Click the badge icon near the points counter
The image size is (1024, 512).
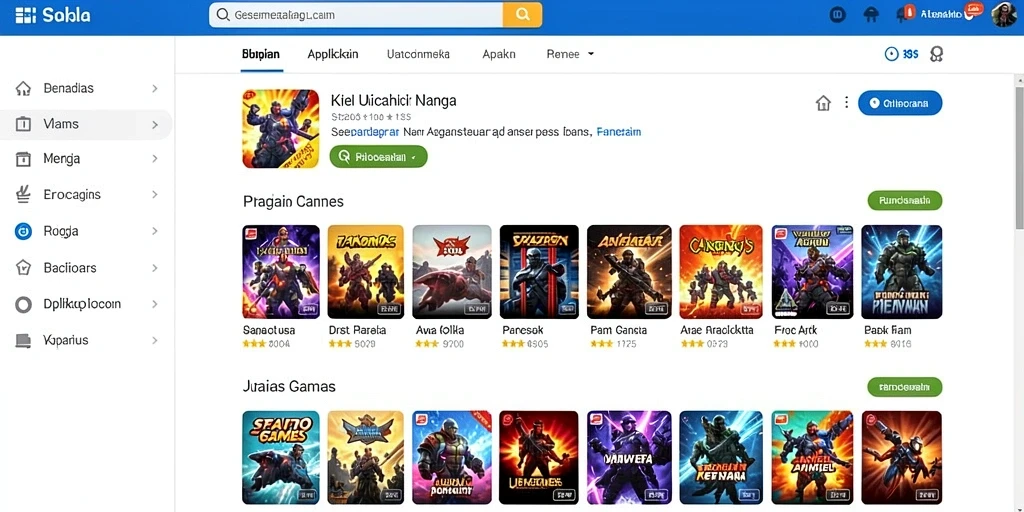936,54
